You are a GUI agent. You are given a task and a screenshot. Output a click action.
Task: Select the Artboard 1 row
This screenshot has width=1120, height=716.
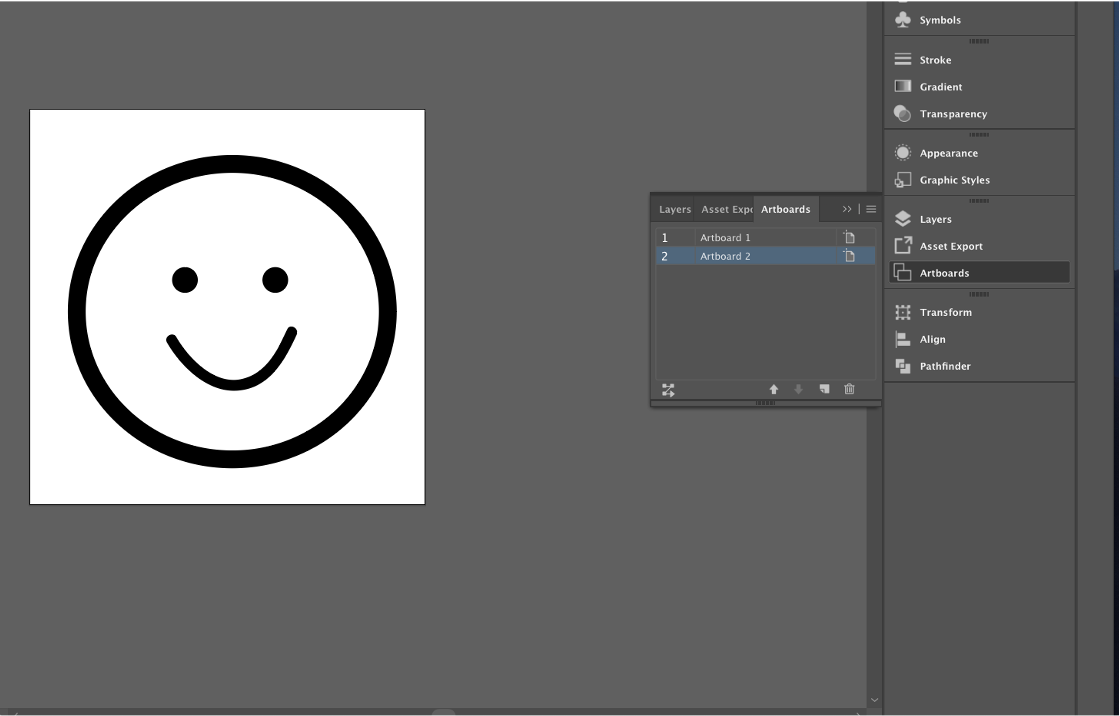pos(766,237)
